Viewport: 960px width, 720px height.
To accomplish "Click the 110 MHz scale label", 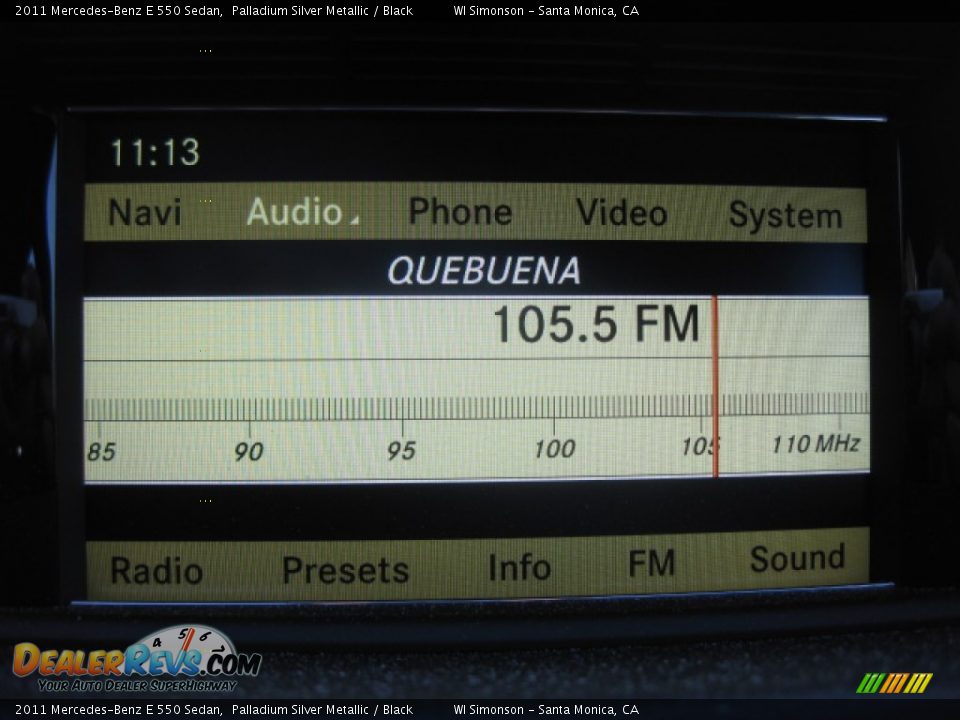I will [815, 444].
